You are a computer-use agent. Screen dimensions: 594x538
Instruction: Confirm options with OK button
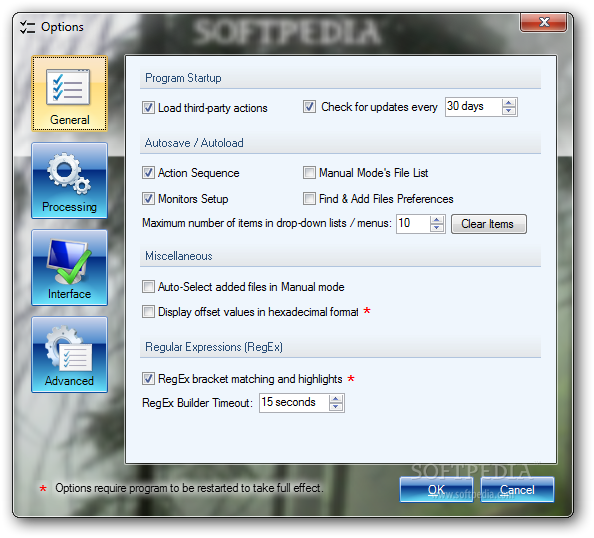[436, 490]
